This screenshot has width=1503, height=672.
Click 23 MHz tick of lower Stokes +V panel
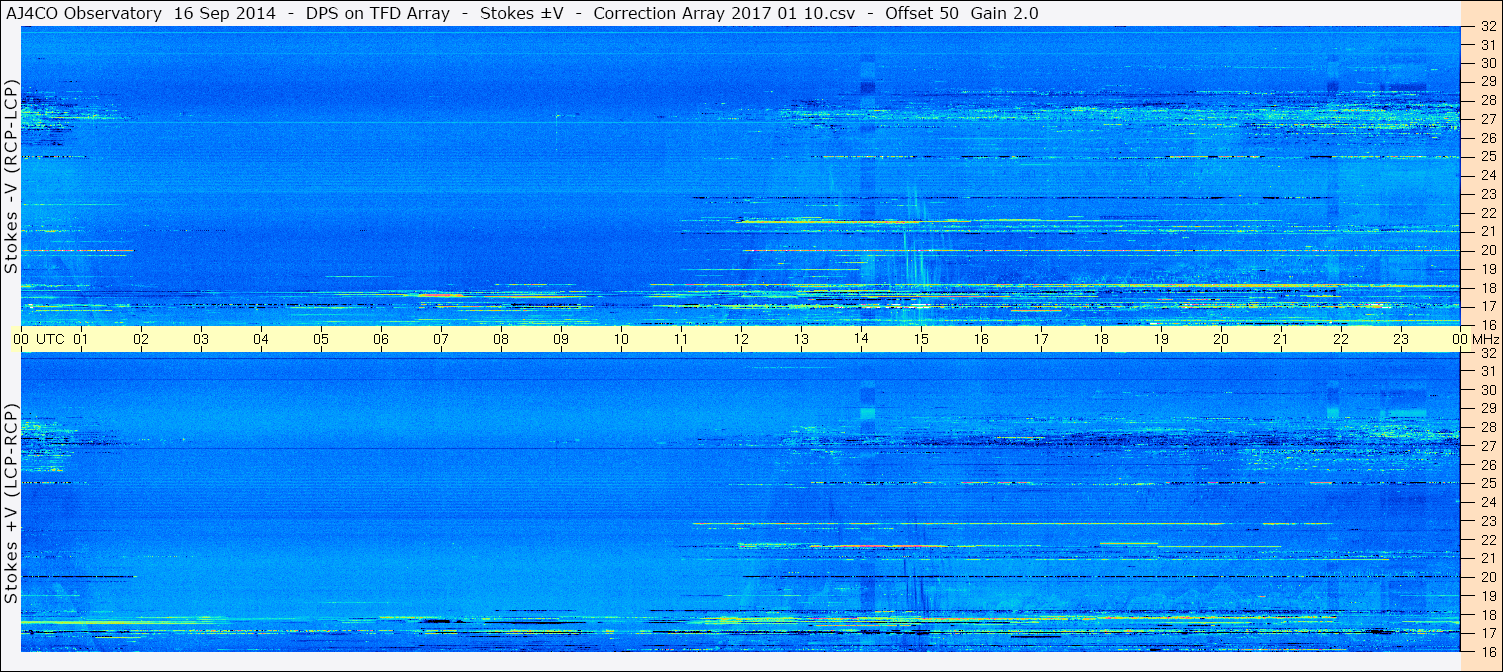(x=1487, y=521)
